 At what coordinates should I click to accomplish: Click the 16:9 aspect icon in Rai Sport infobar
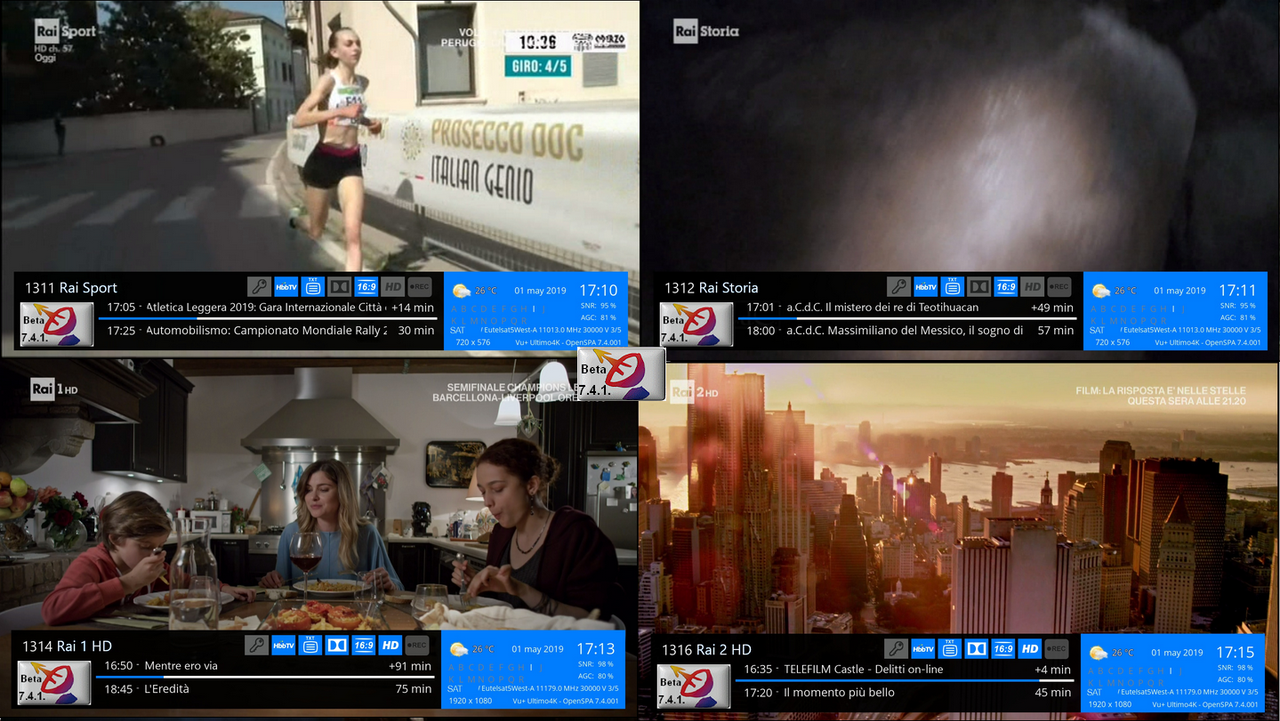(x=366, y=287)
